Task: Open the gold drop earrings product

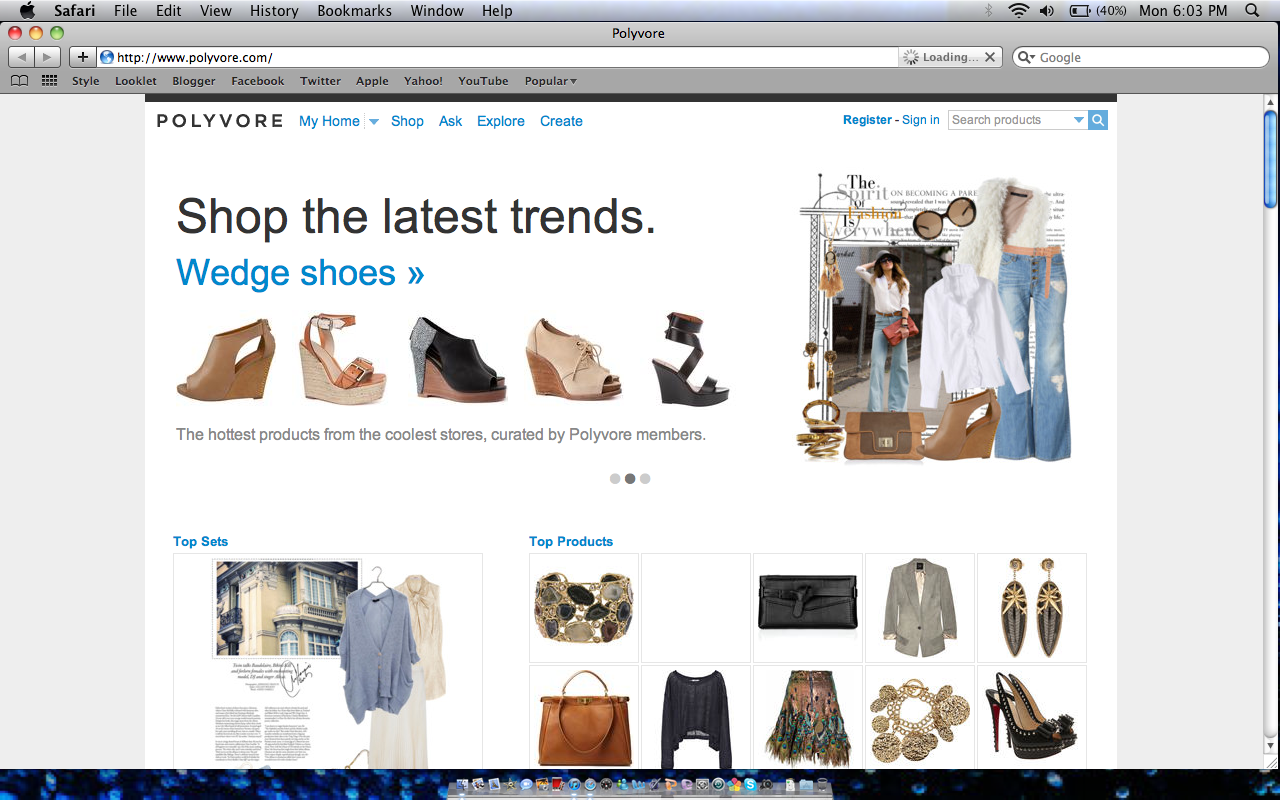Action: tap(1032, 607)
